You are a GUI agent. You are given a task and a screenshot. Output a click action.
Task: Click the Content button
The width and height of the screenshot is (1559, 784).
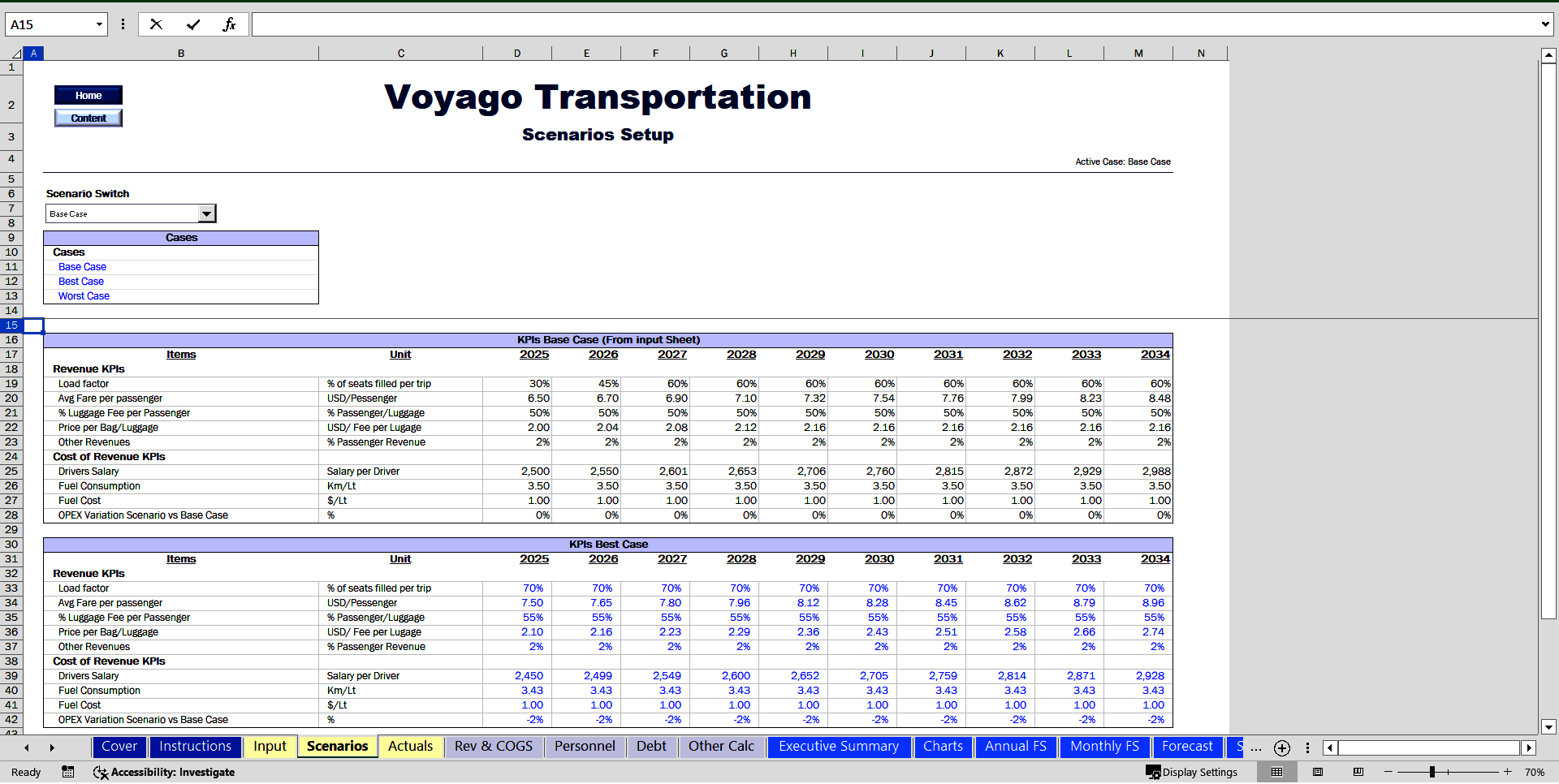click(89, 118)
